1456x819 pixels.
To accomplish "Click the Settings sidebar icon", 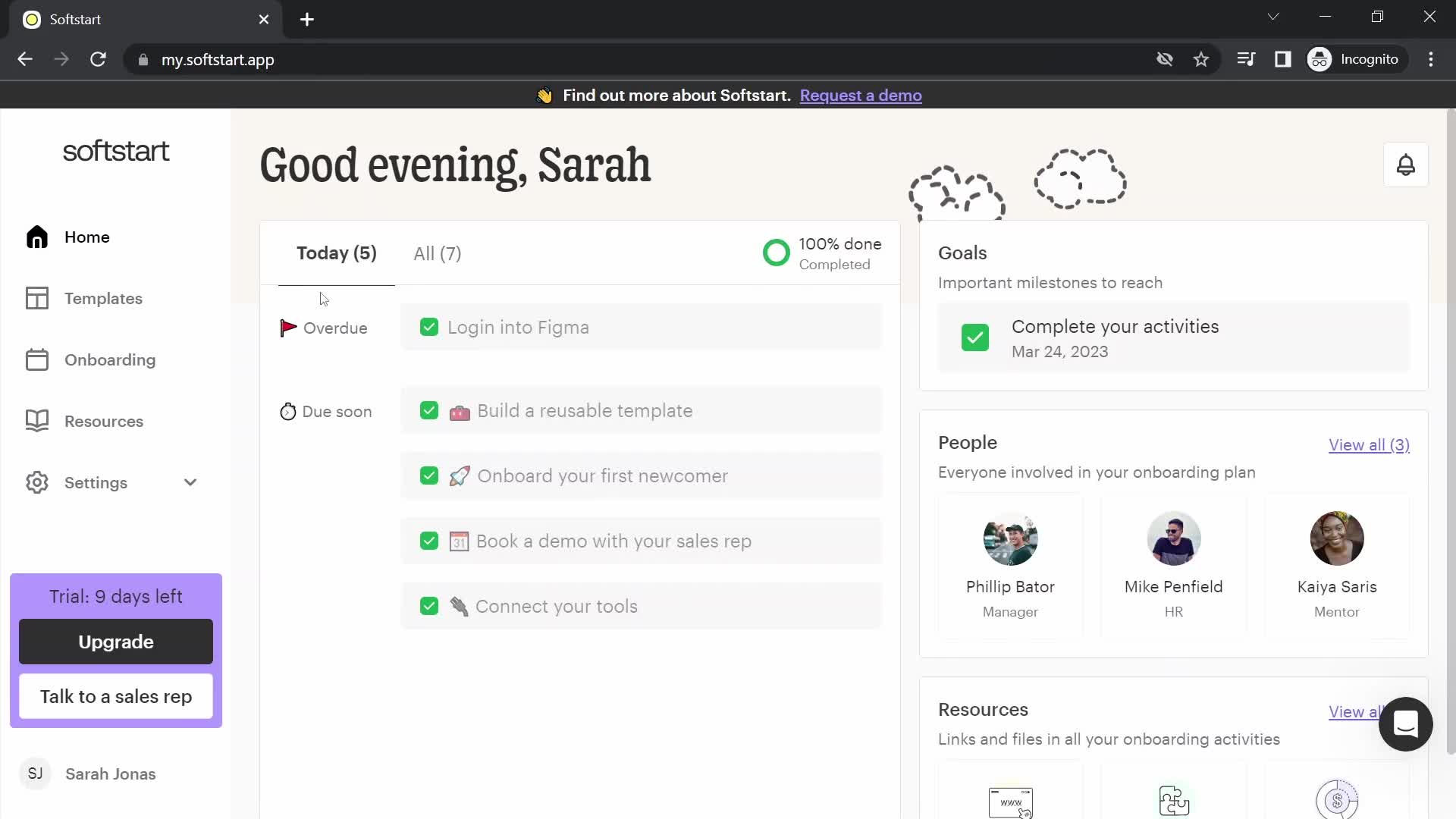I will coord(37,482).
